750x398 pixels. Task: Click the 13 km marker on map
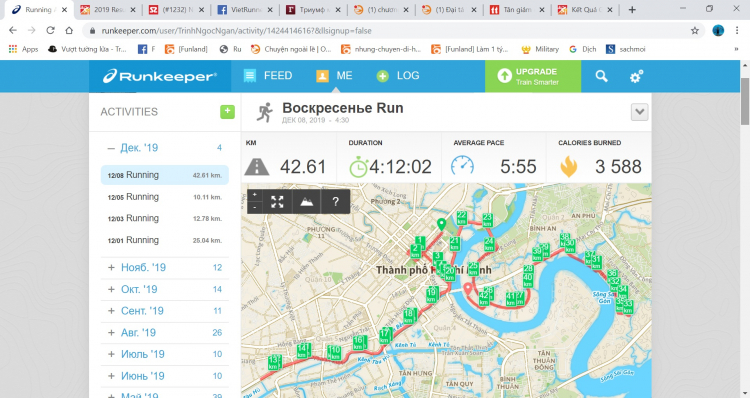274,362
